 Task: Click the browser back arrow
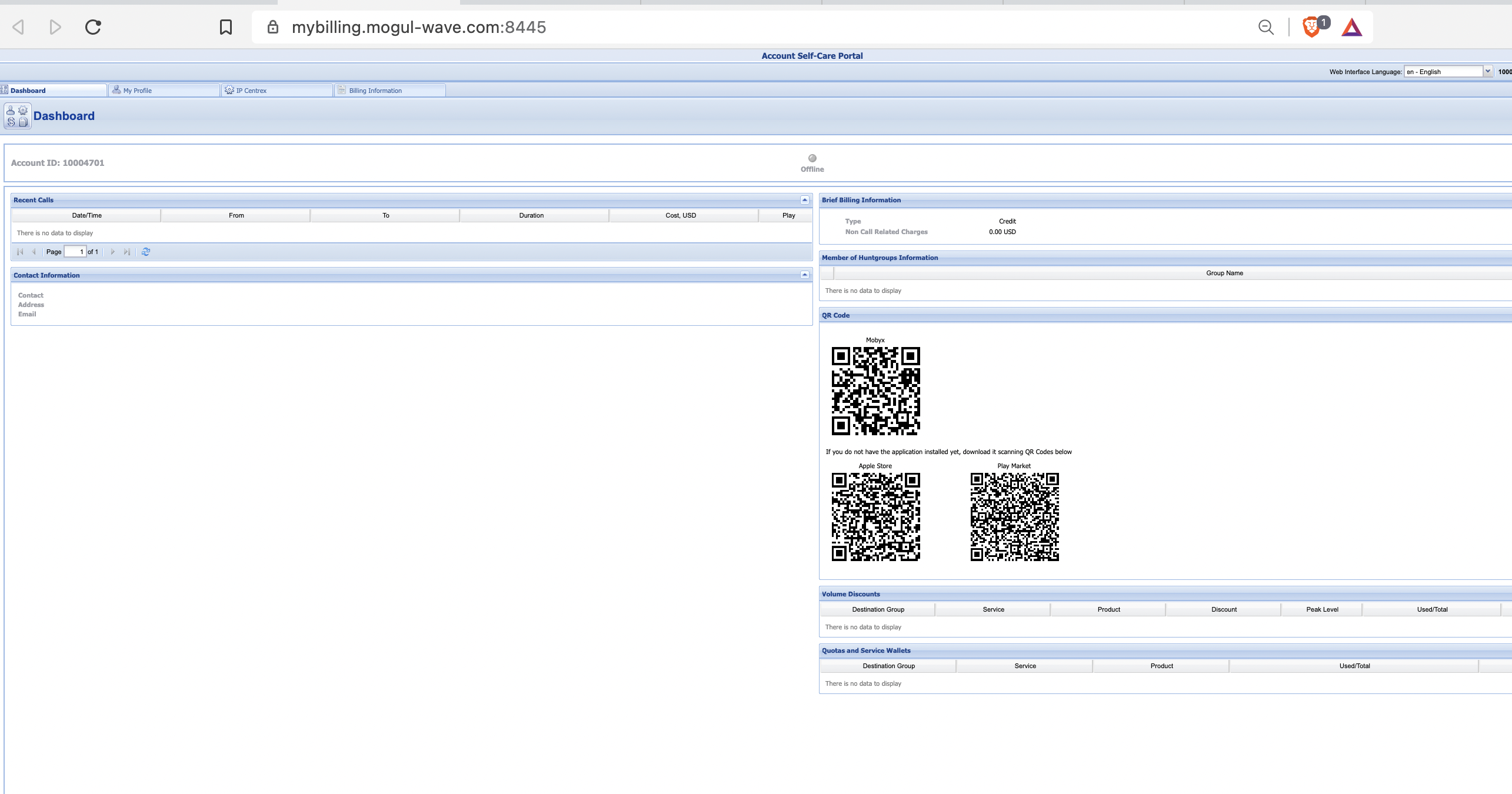click(x=18, y=27)
